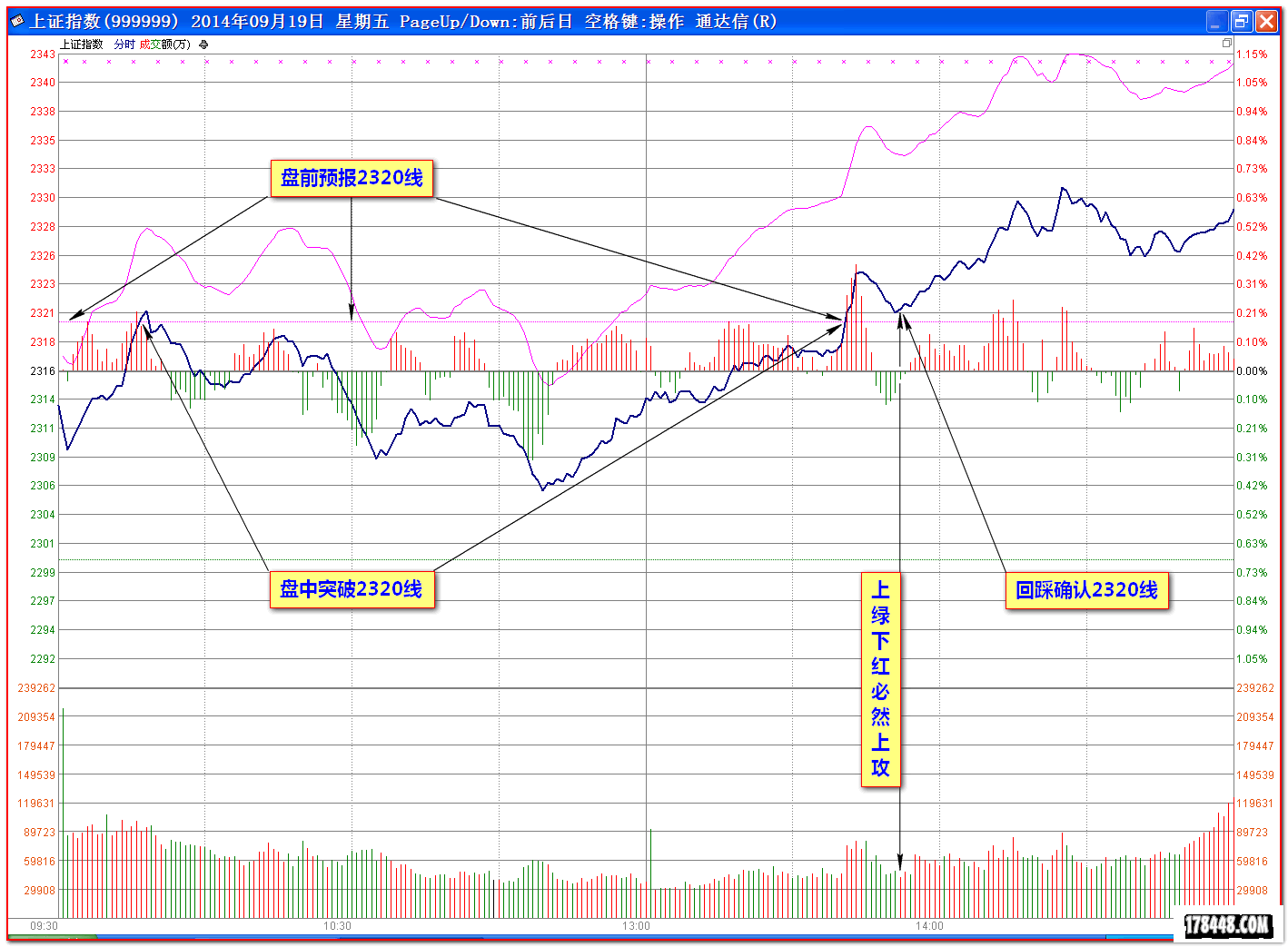Click the 2306 price axis value
This screenshot has height=947, width=1288.
pos(43,486)
